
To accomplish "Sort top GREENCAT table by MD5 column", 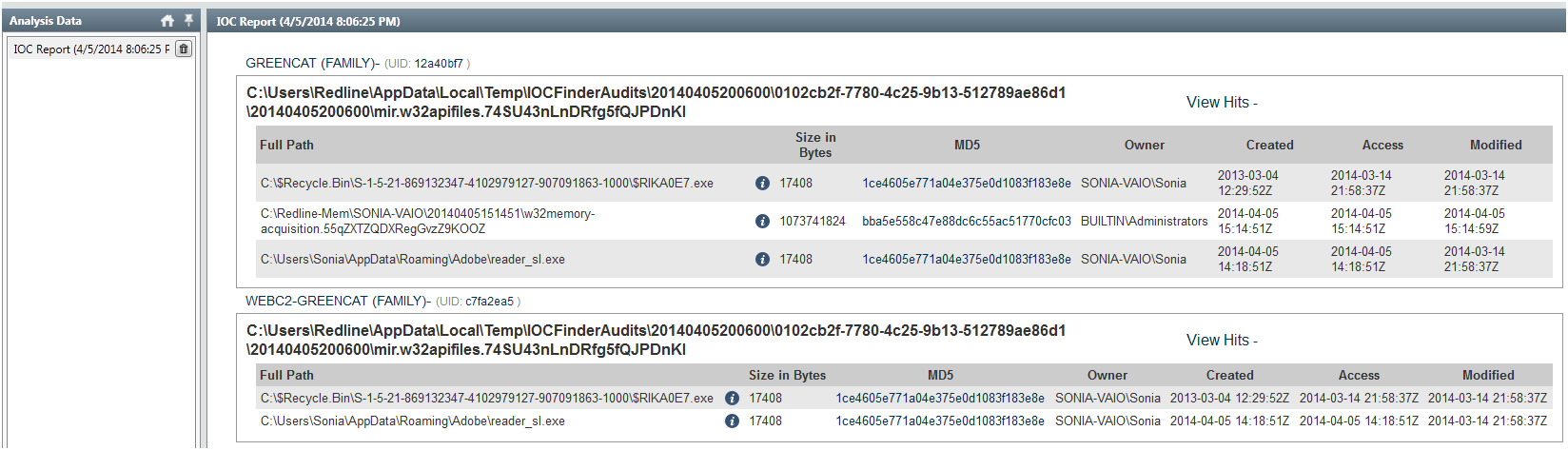I will [x=967, y=145].
